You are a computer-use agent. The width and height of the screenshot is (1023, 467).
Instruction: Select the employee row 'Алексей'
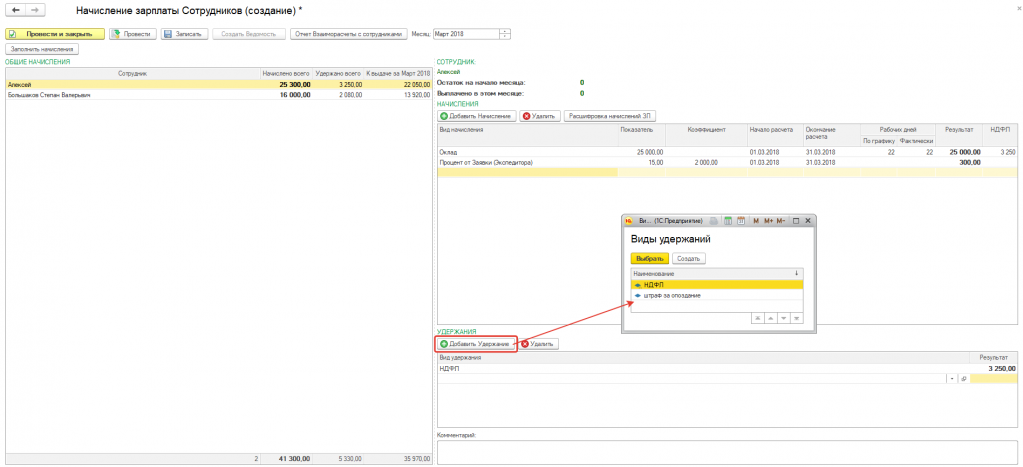coord(219,84)
